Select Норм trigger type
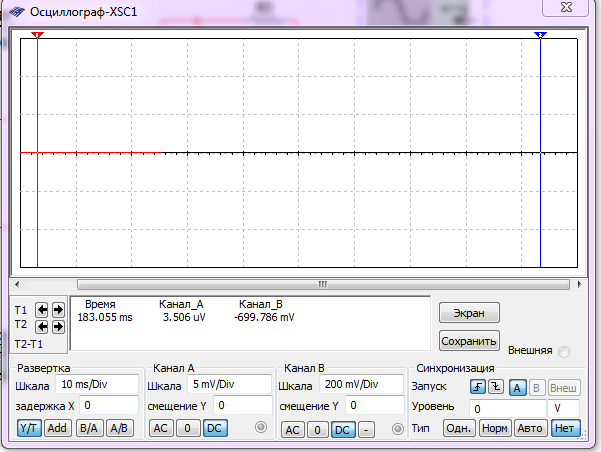601x452 pixels. 495,428
